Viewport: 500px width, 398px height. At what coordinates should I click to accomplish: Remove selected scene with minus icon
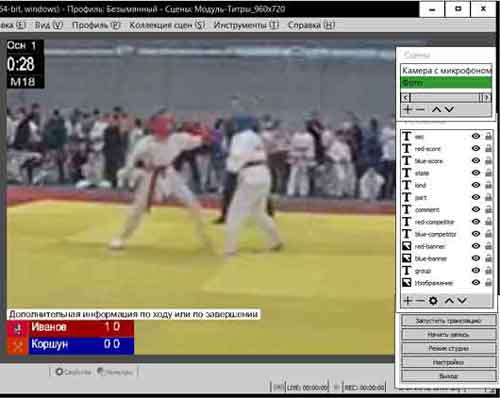tap(420, 109)
